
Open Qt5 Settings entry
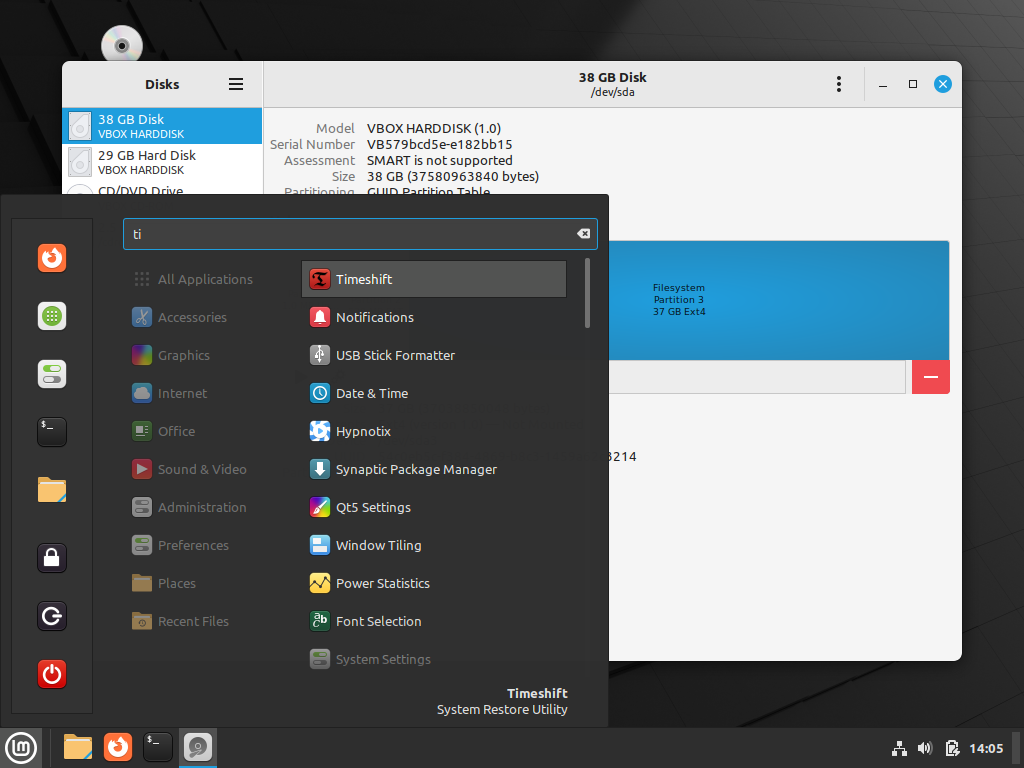434,507
